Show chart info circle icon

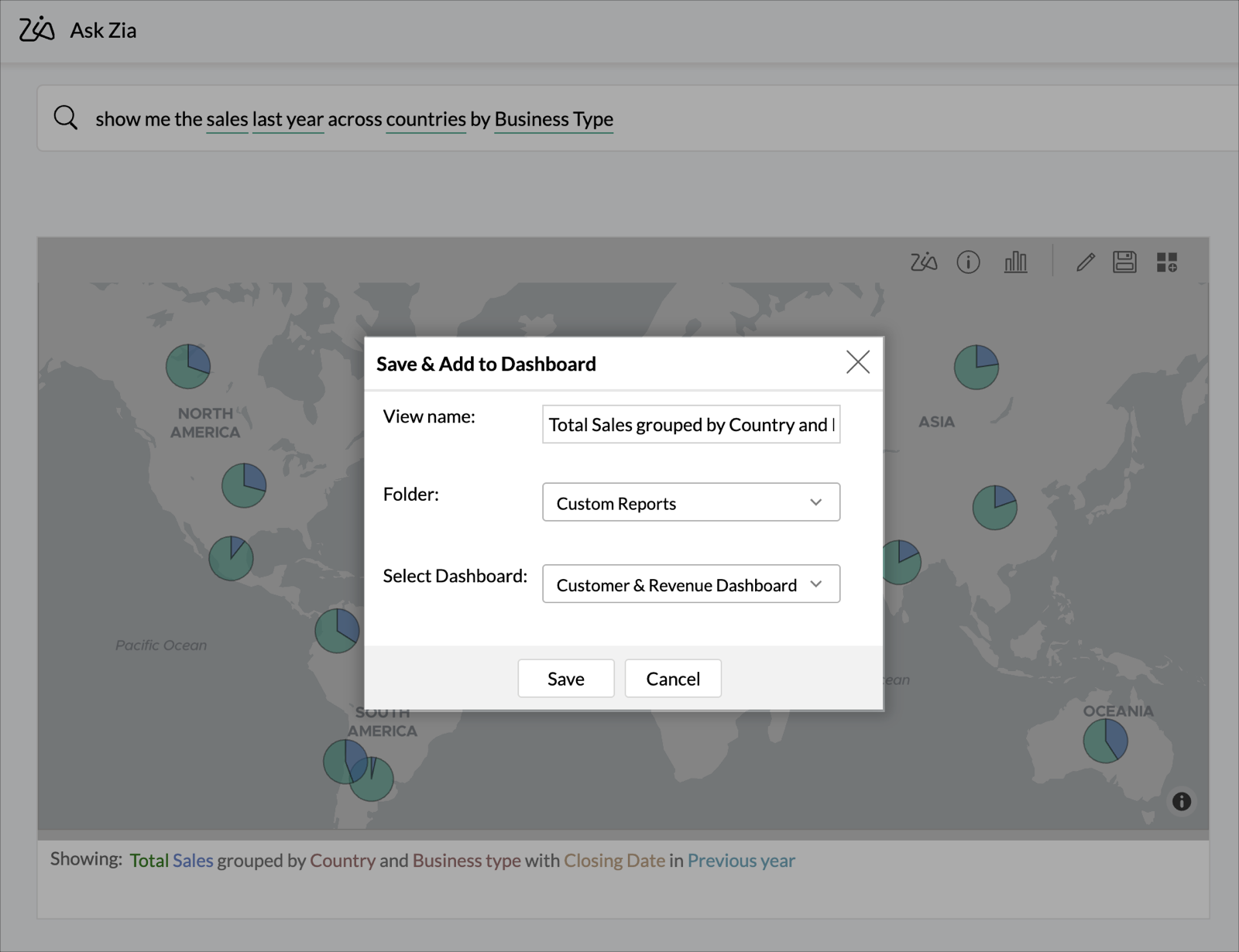[x=968, y=262]
